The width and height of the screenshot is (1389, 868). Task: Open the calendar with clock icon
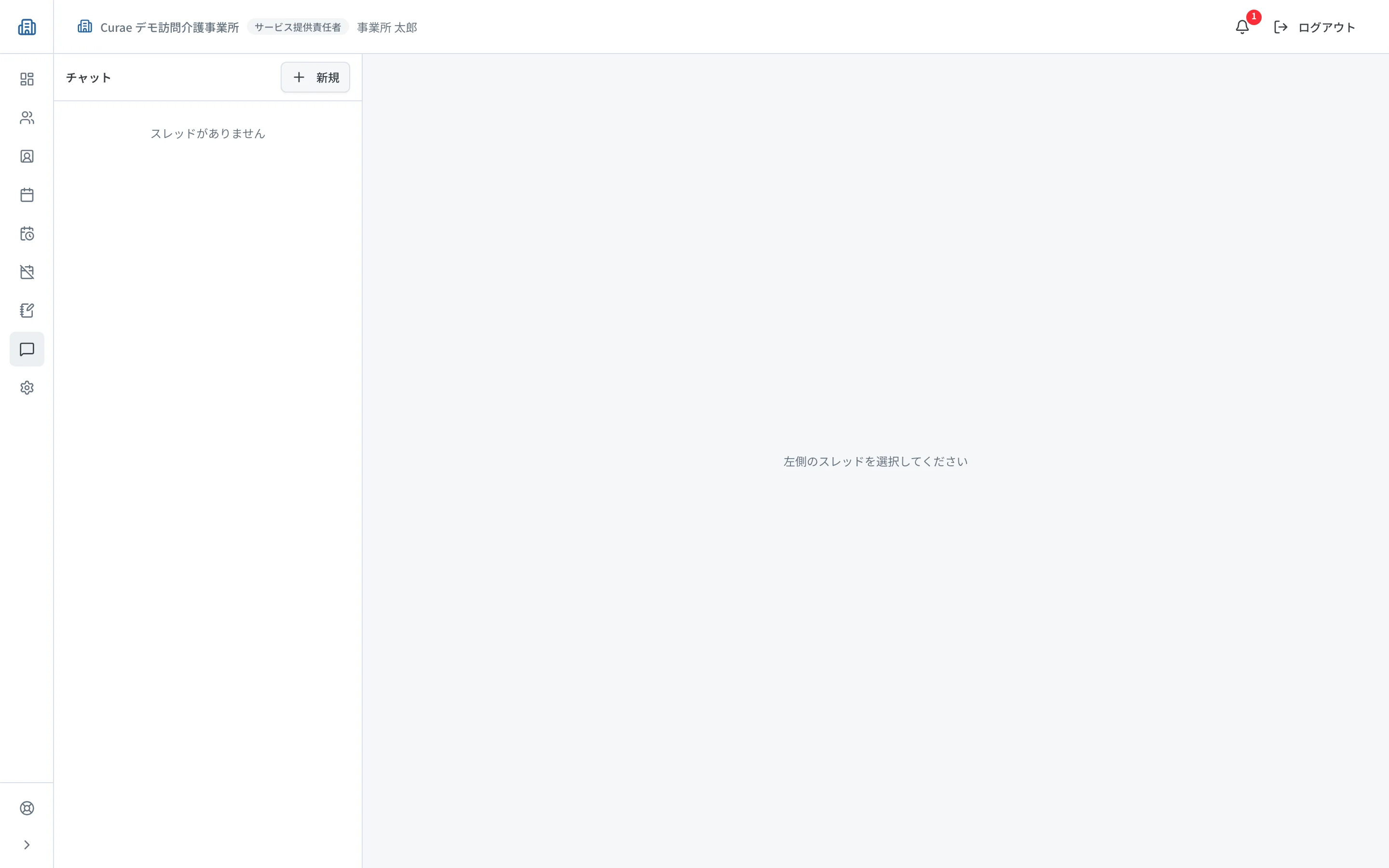coord(27,234)
